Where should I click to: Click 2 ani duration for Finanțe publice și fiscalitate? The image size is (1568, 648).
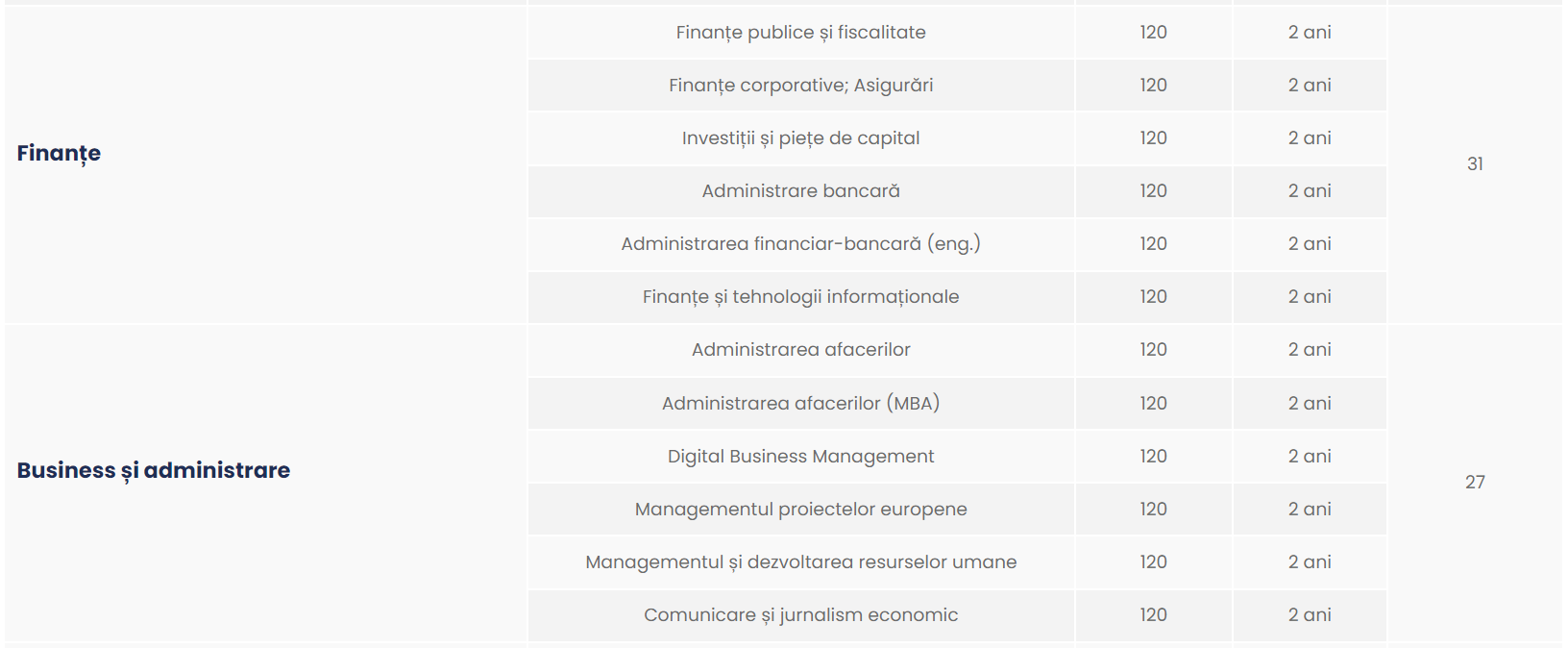1310,32
